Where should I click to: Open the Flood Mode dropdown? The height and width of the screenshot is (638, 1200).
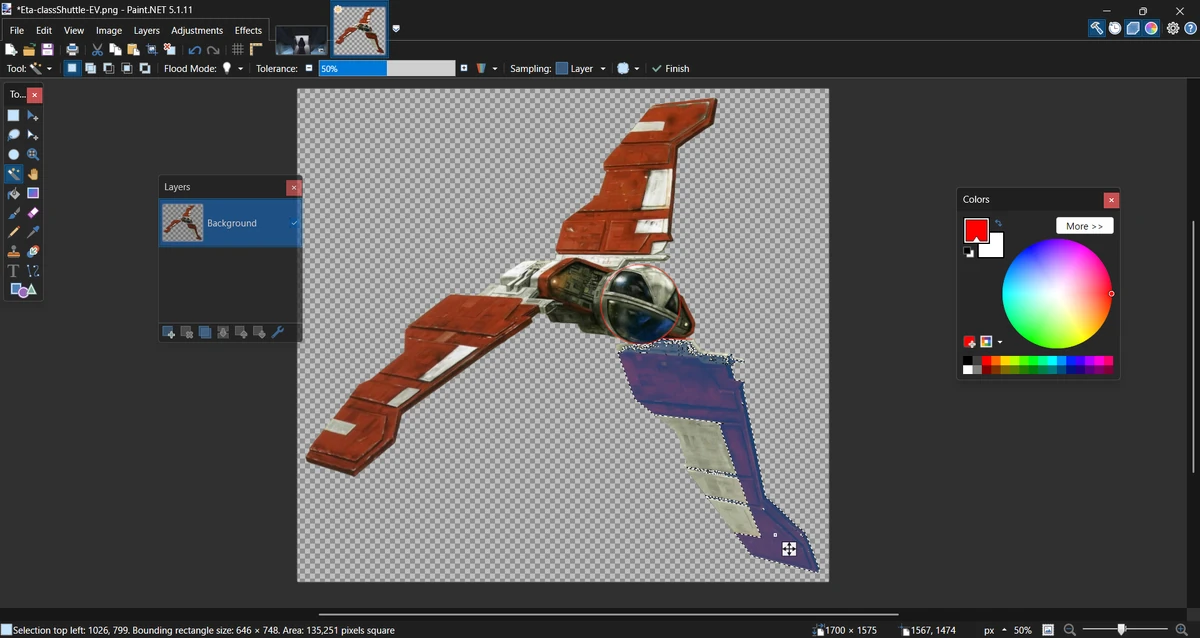click(232, 68)
